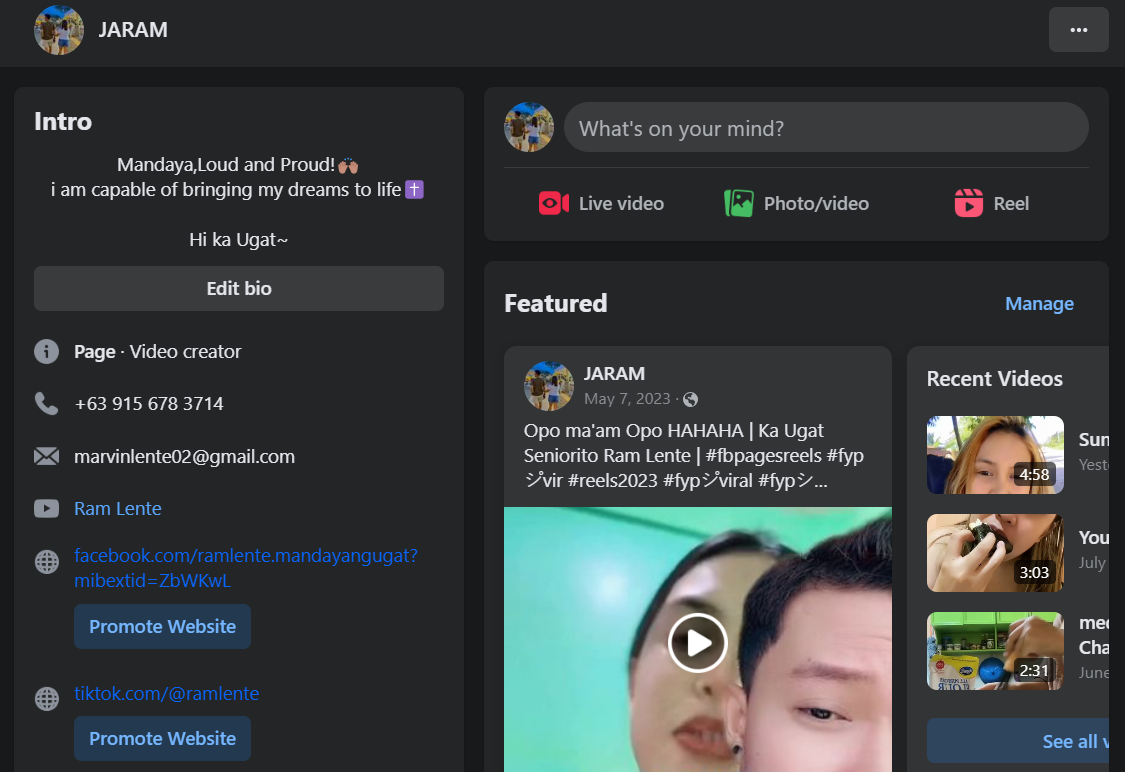Click the phone icon beside the number
The width and height of the screenshot is (1125, 772).
tap(47, 403)
